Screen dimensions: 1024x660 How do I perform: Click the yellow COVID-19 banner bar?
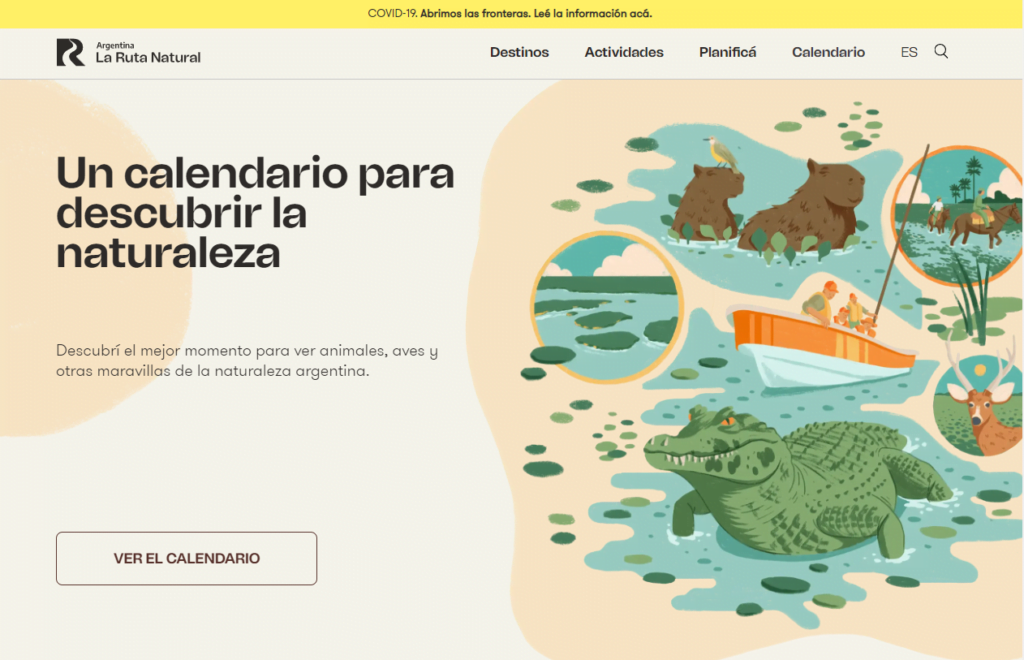(x=512, y=14)
